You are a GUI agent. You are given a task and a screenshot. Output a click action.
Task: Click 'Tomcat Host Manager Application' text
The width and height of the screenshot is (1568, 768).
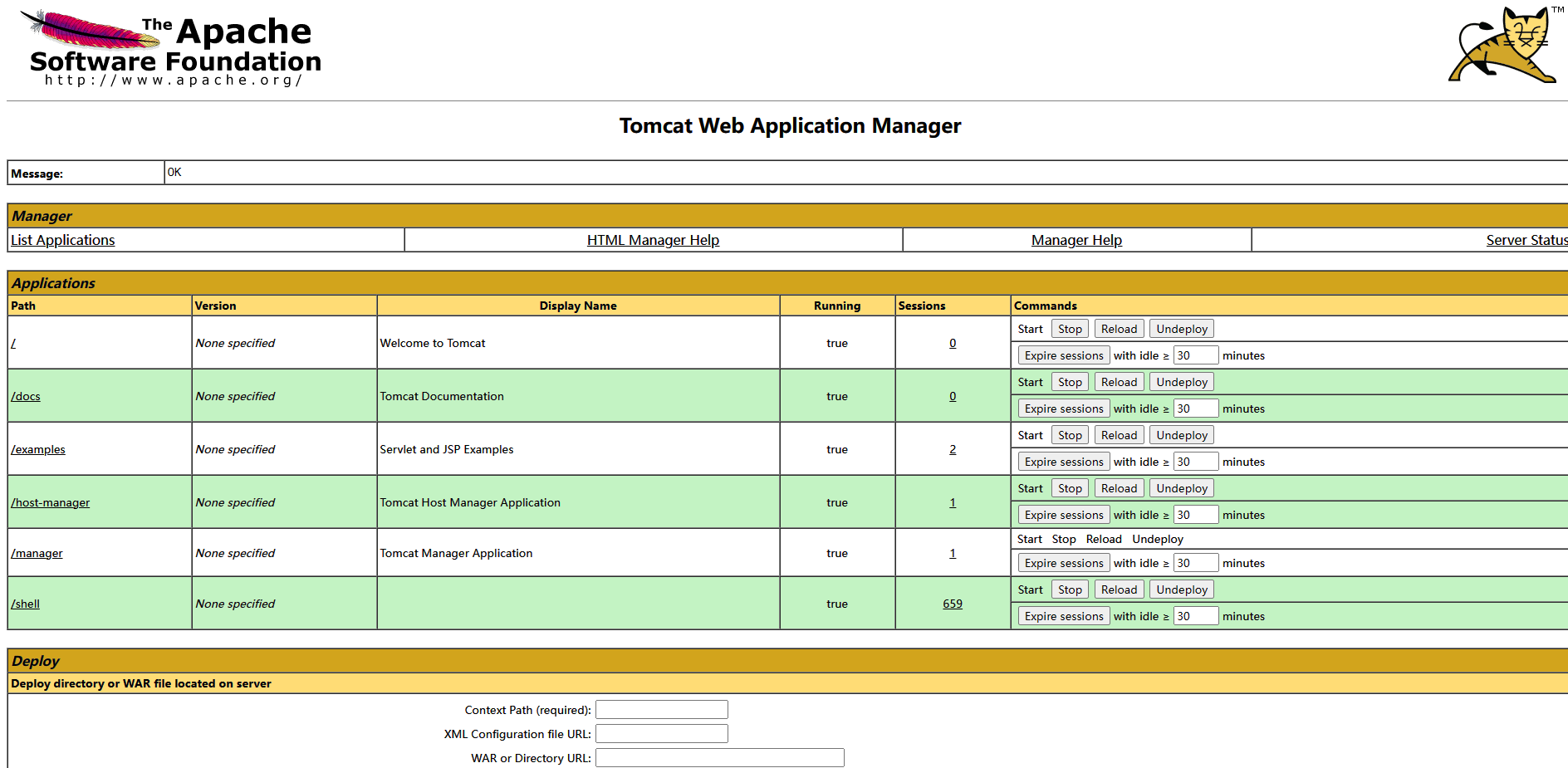click(x=470, y=502)
